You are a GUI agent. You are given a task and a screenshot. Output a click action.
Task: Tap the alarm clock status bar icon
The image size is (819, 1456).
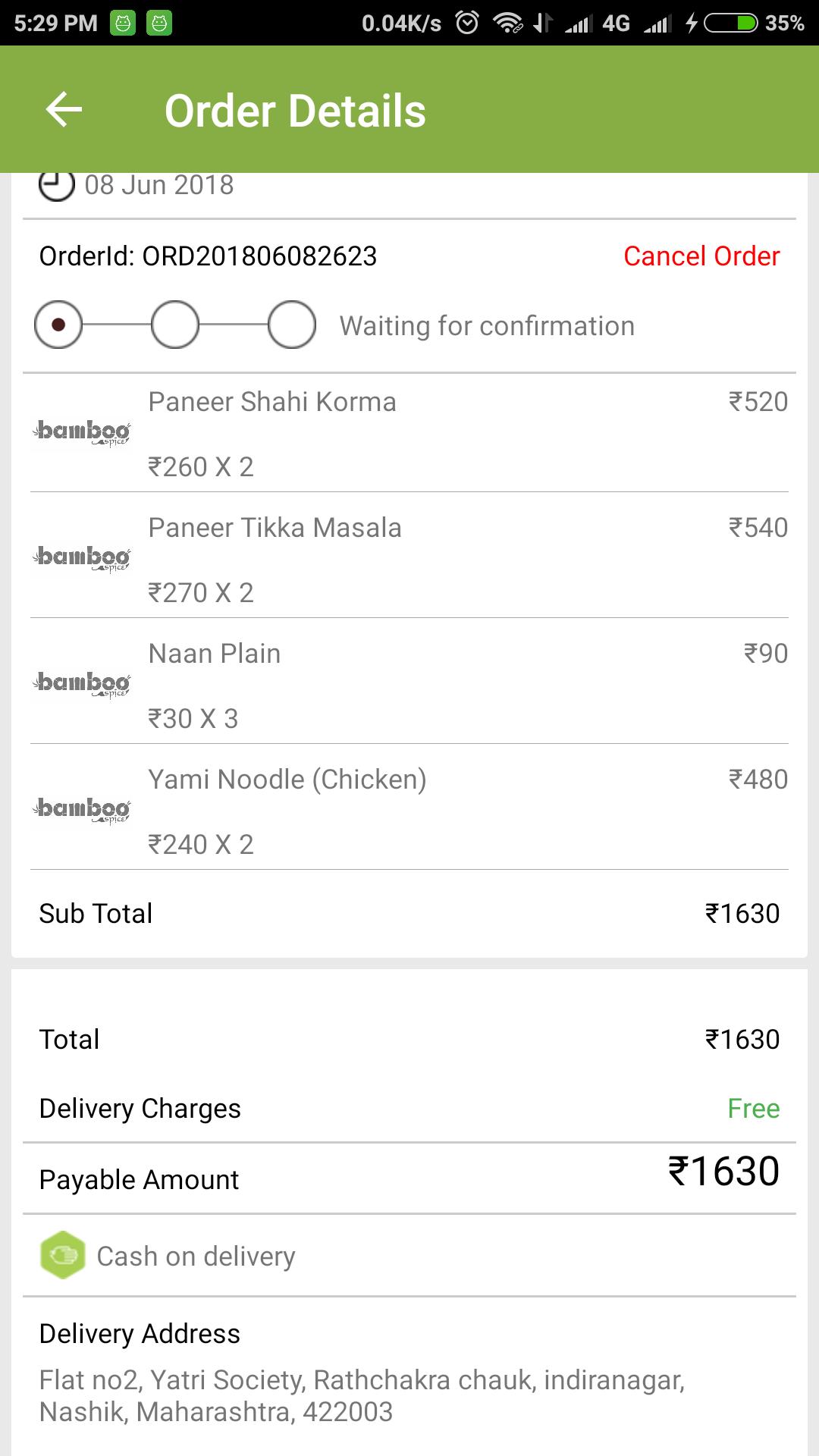[x=467, y=23]
